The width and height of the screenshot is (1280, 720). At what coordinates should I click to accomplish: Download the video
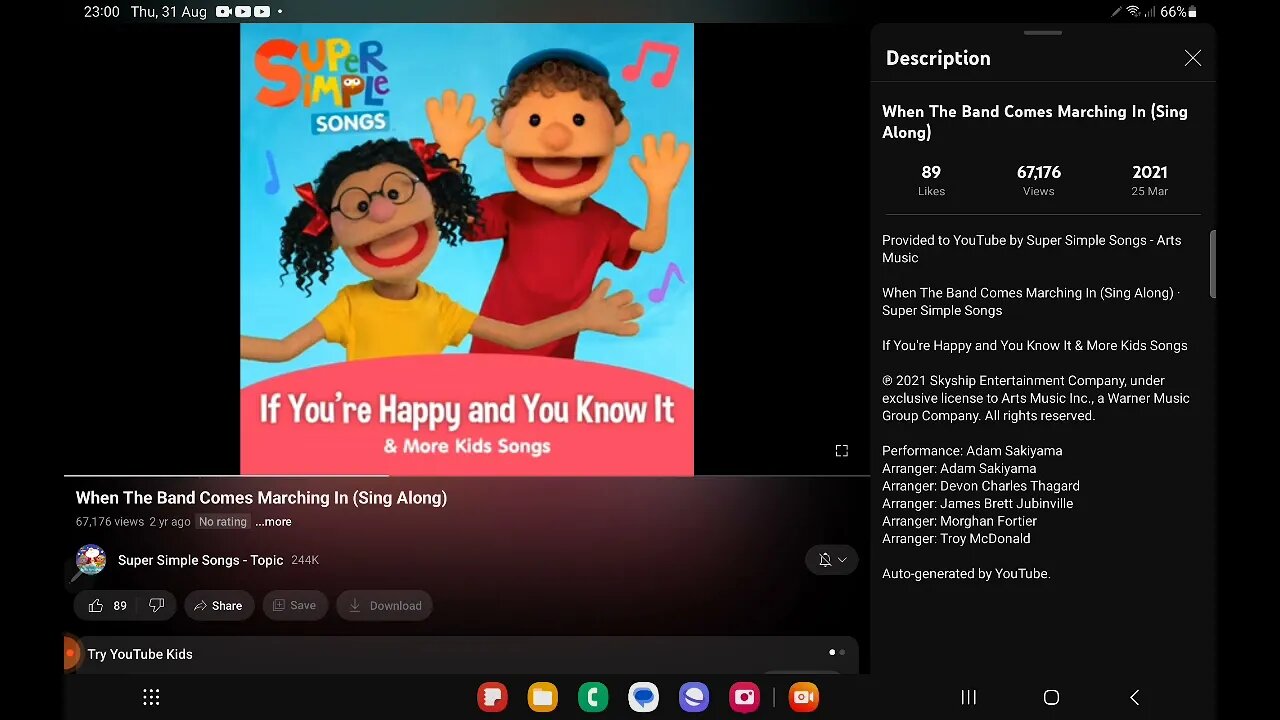click(x=385, y=605)
